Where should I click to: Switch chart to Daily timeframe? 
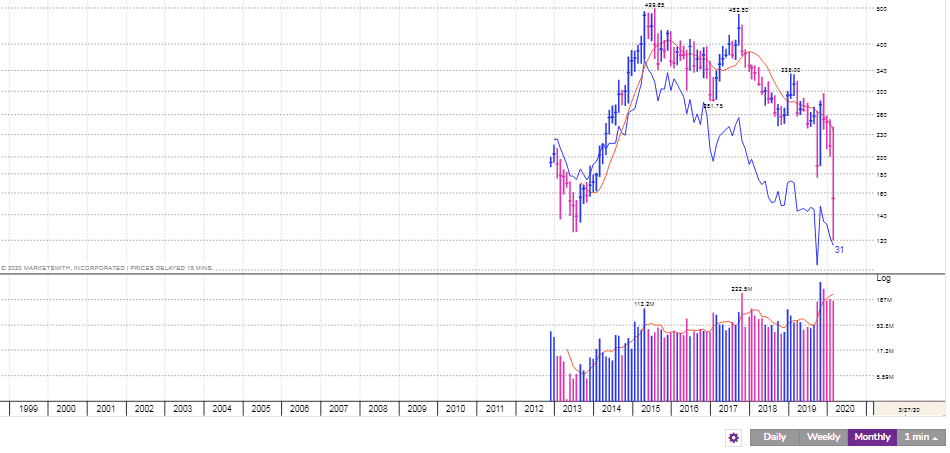point(775,437)
